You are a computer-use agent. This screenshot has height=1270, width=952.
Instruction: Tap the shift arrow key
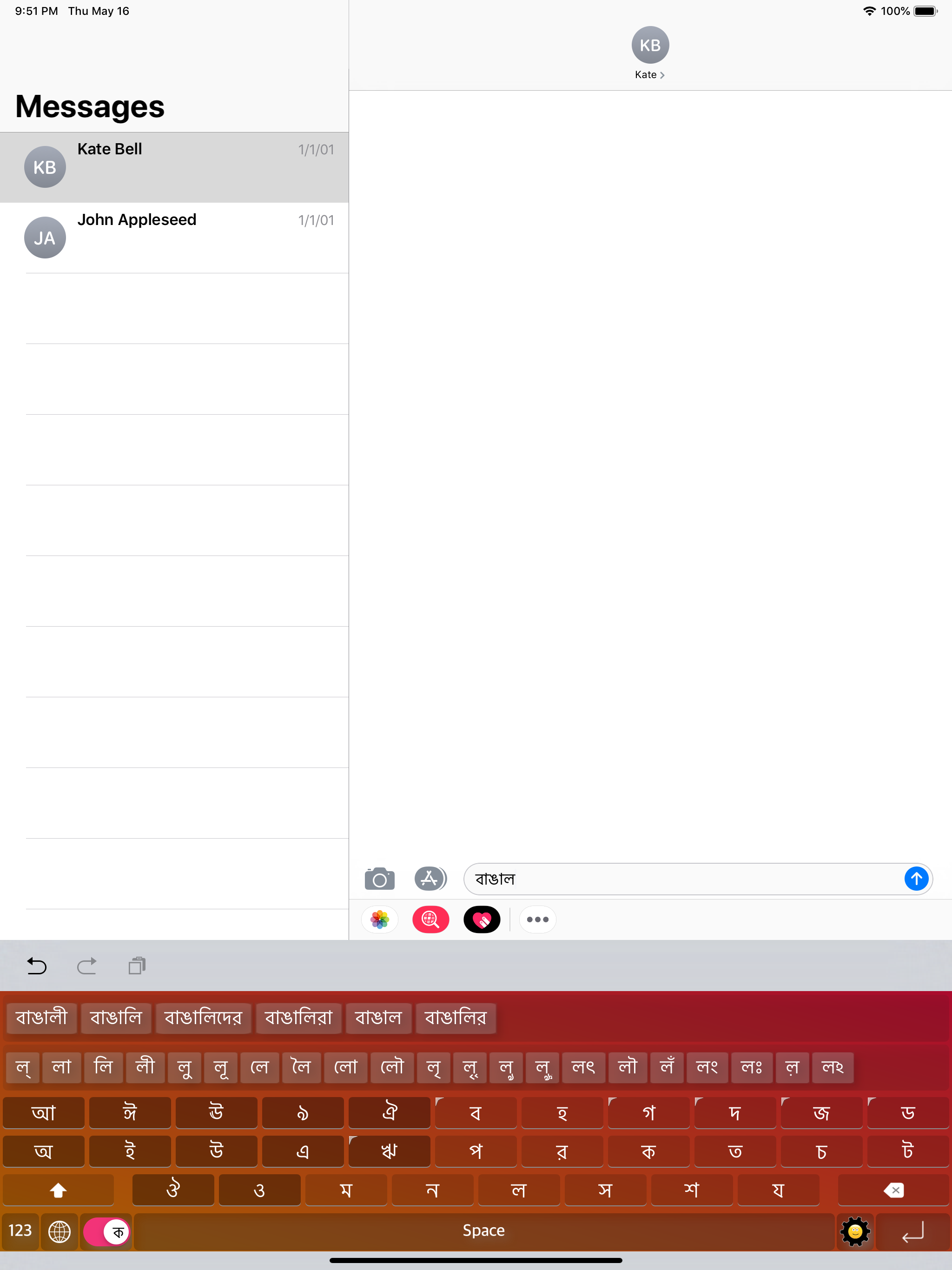click(58, 1190)
